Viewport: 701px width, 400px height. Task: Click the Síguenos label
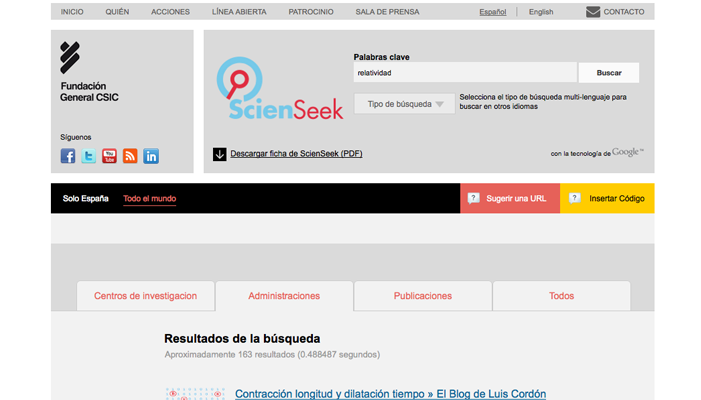[x=76, y=137]
